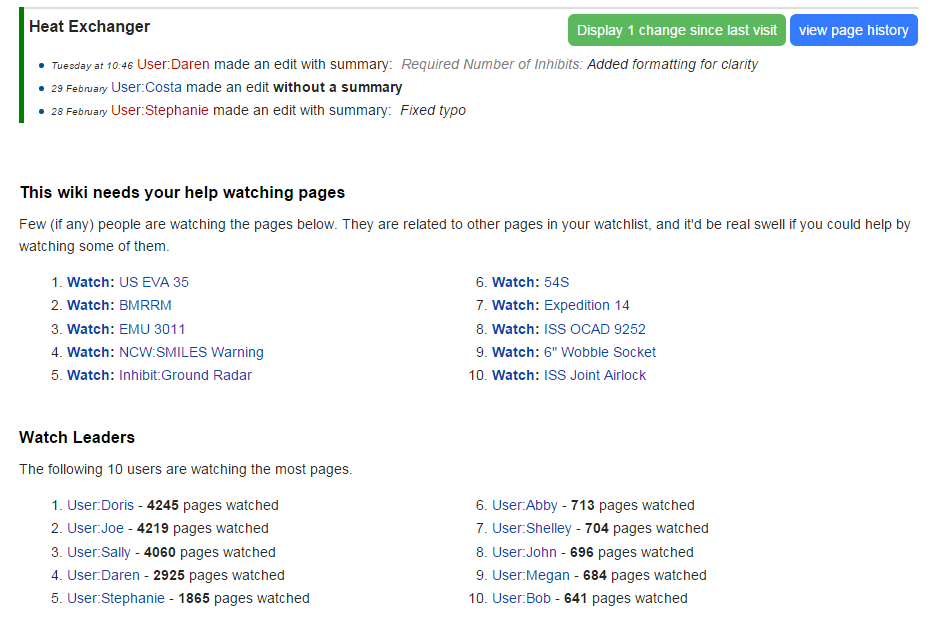Open the BMRRM page link
This screenshot has height=618, width=940.
[x=145, y=305]
